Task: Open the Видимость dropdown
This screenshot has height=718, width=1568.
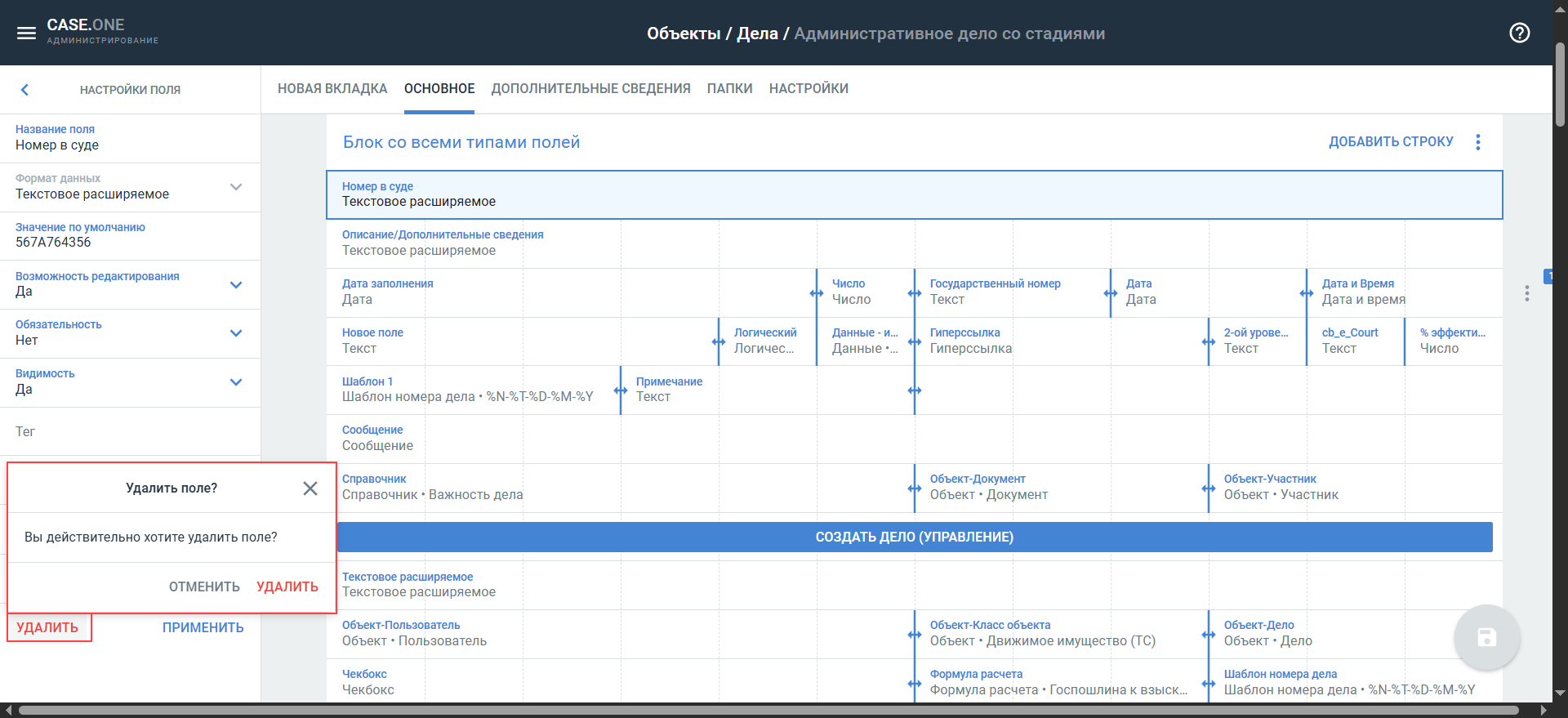Action: 236,382
